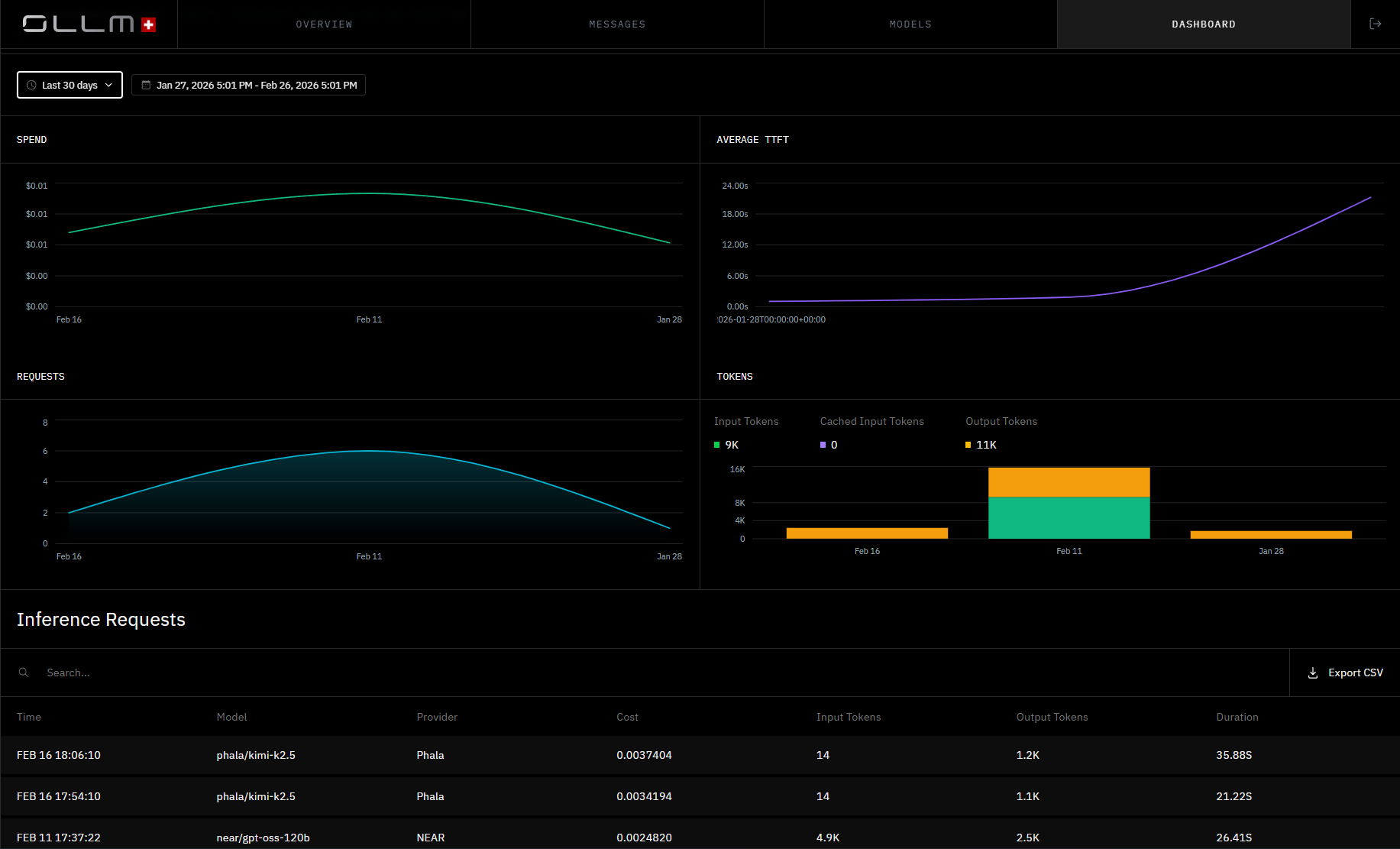
Task: Go to the Models tab
Action: point(910,24)
